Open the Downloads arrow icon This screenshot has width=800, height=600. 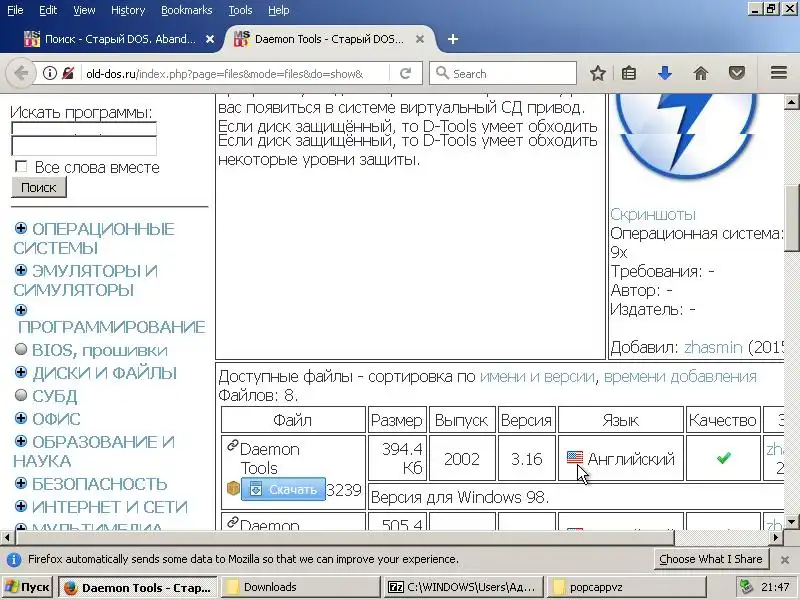[664, 73]
